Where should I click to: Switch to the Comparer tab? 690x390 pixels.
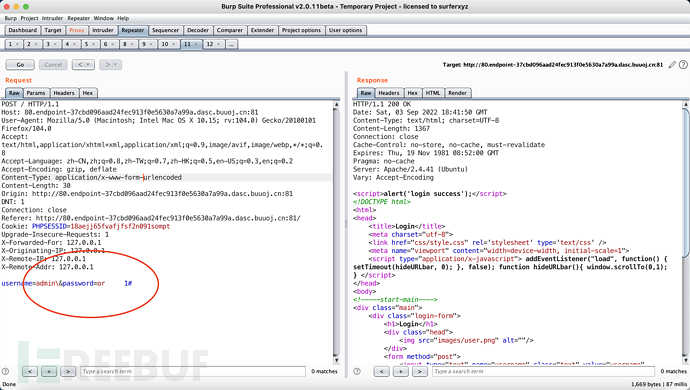pyautogui.click(x=230, y=30)
